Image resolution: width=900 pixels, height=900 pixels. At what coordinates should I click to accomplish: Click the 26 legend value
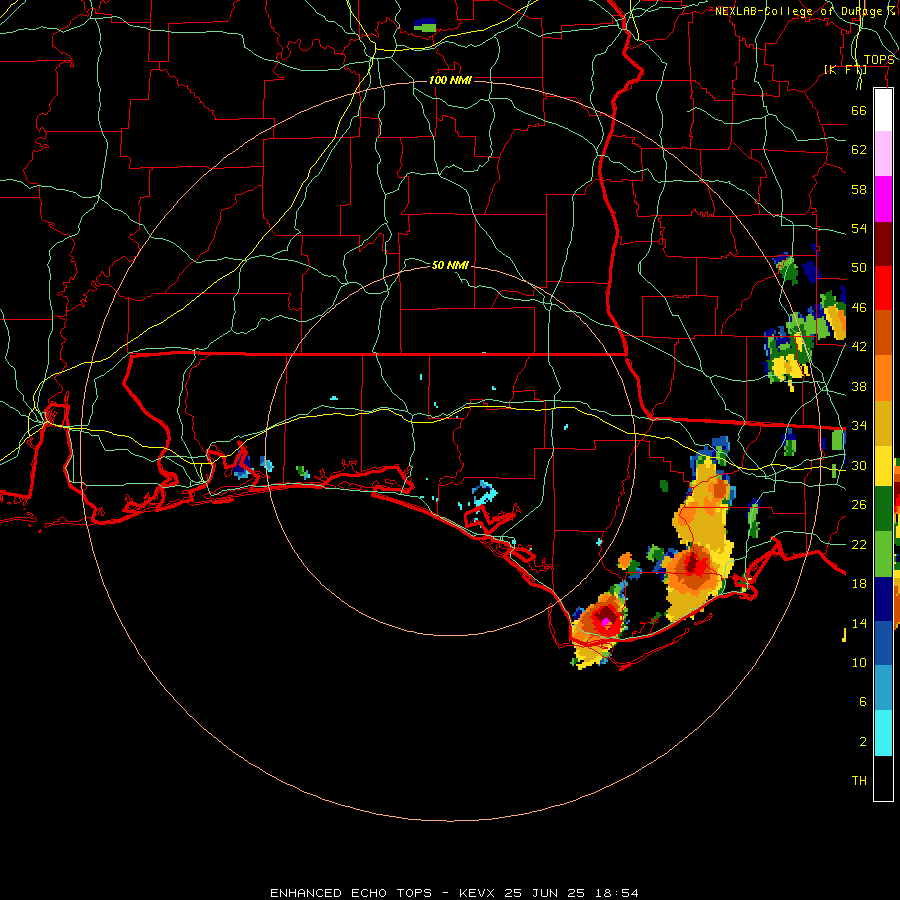859,505
